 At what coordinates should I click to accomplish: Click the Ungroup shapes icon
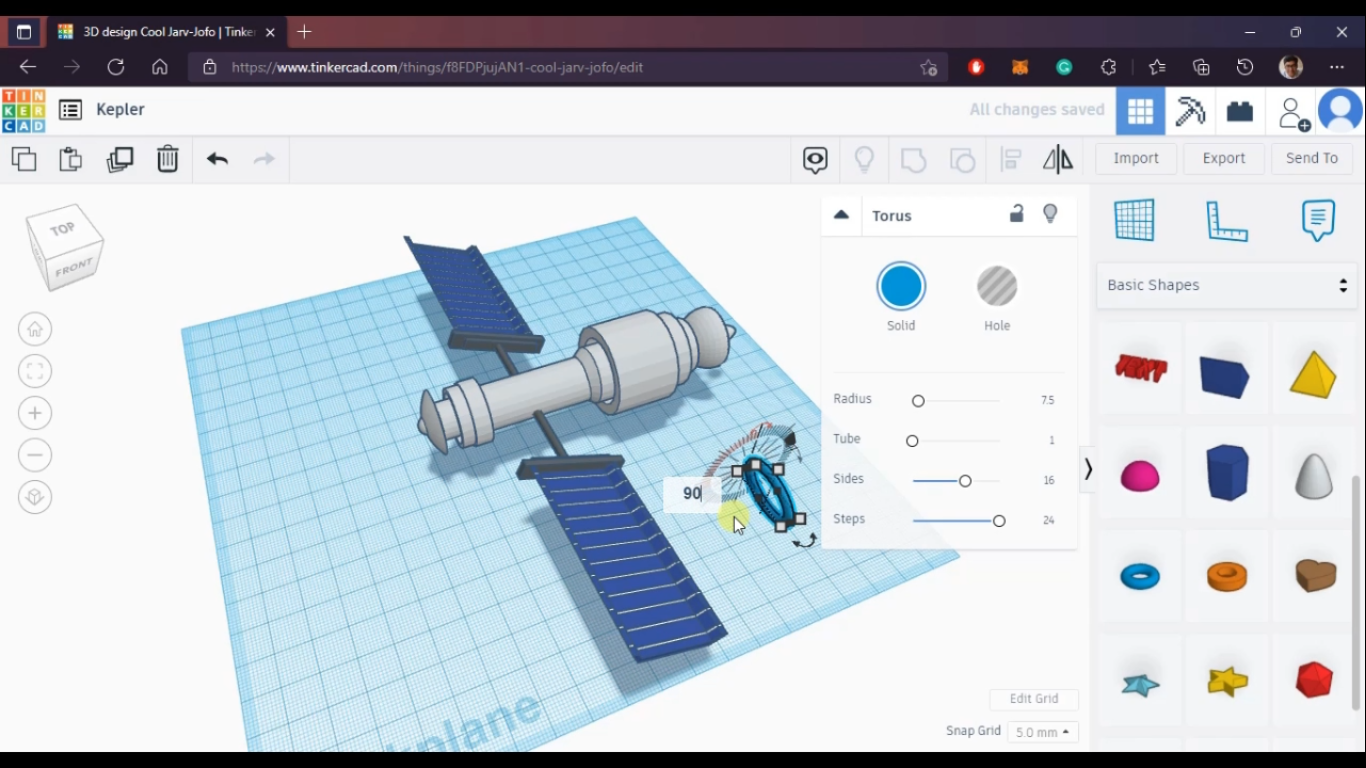[x=962, y=160]
